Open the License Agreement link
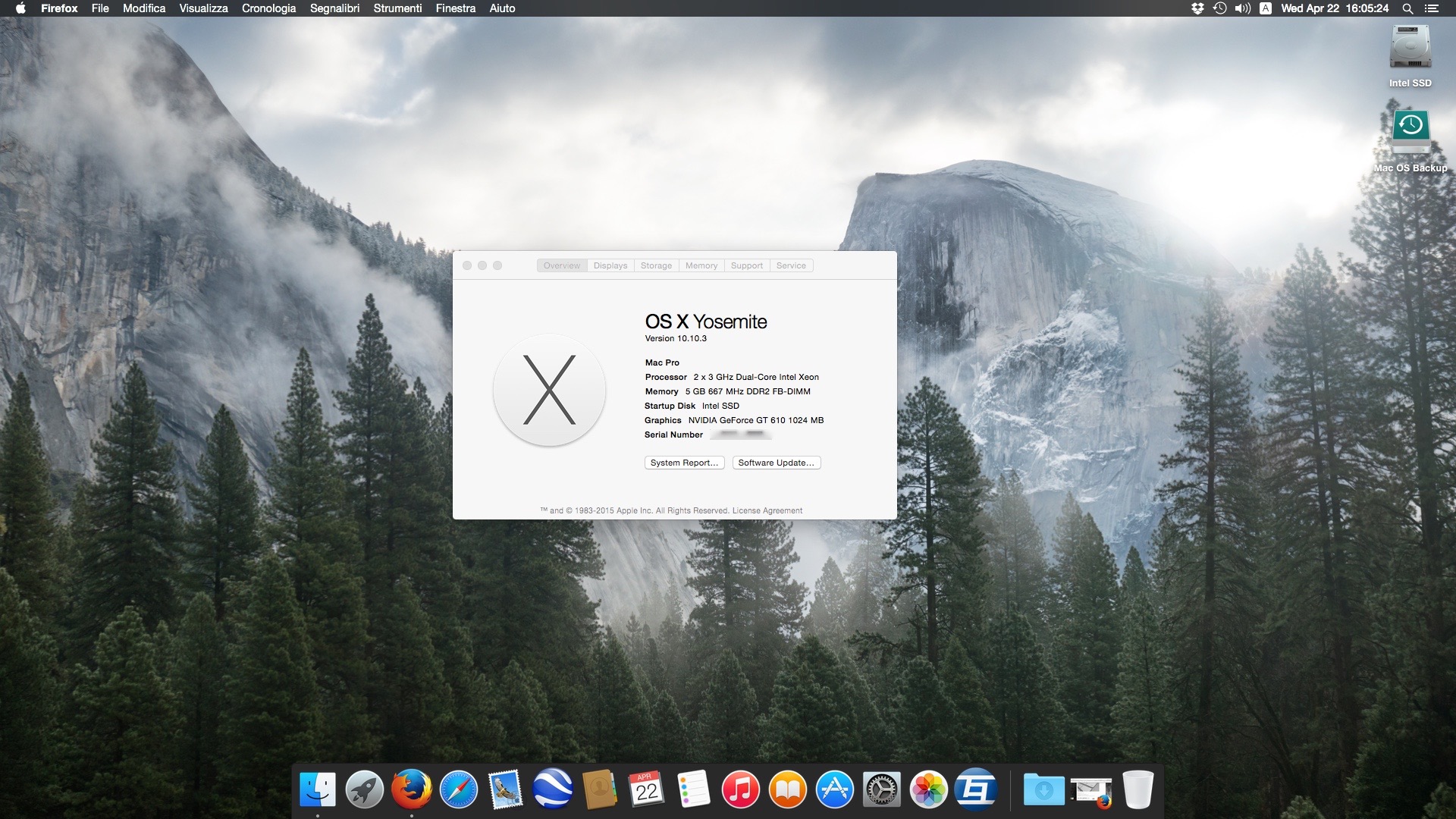Viewport: 1456px width, 819px height. pyautogui.click(x=767, y=510)
